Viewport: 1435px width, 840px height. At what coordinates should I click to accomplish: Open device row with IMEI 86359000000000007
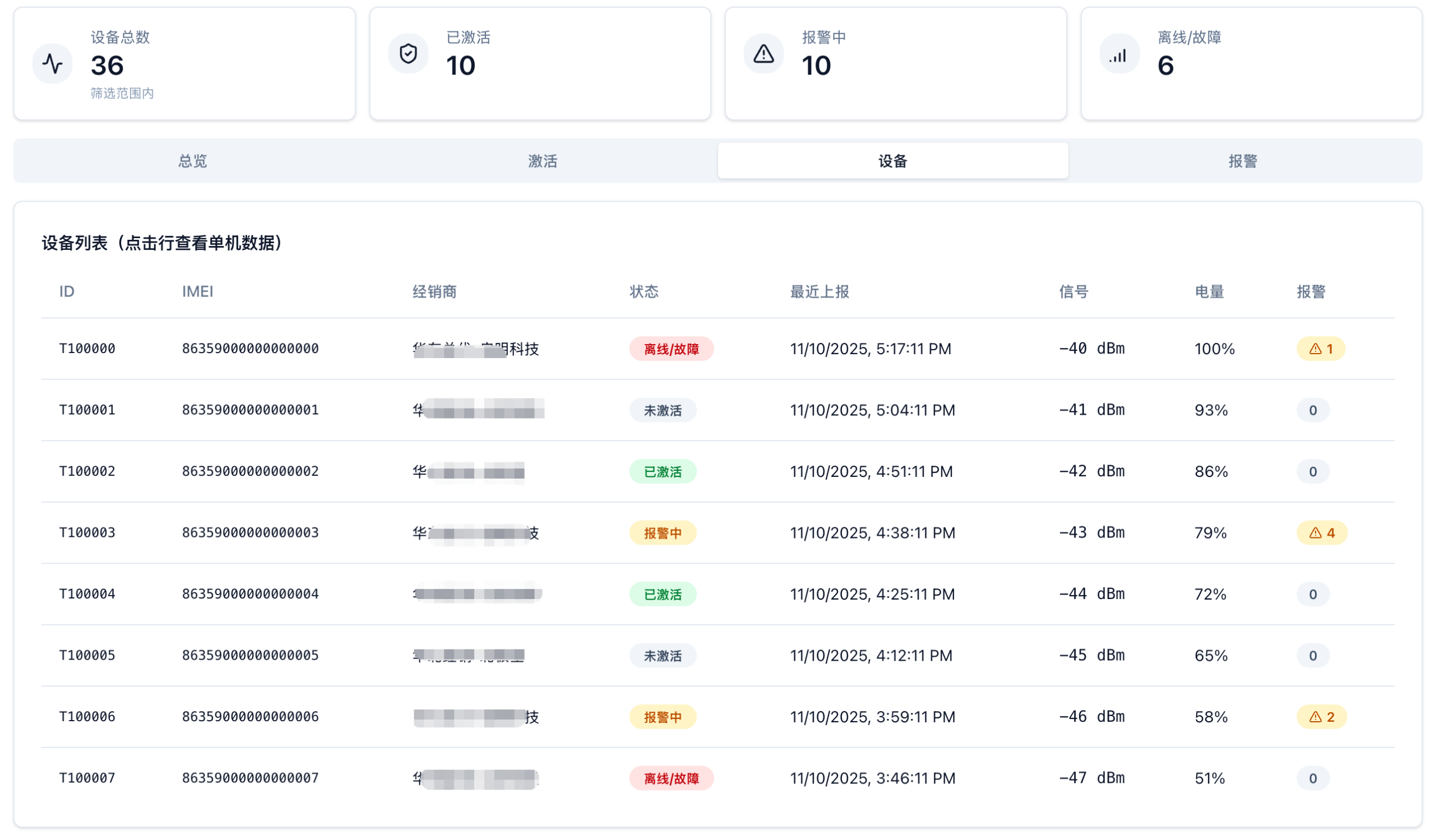(250, 778)
